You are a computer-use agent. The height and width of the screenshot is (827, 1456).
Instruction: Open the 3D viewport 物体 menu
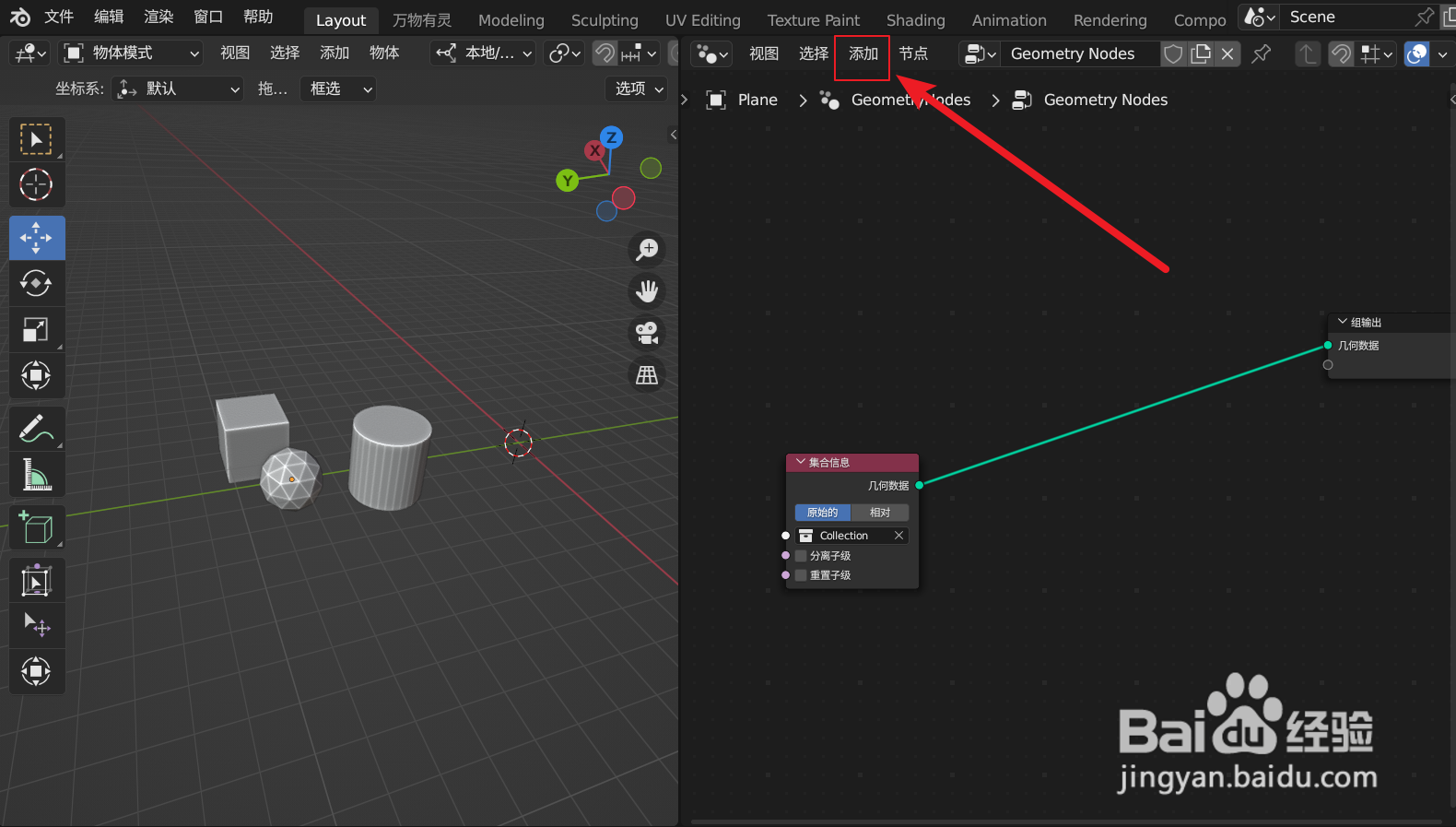pyautogui.click(x=384, y=53)
